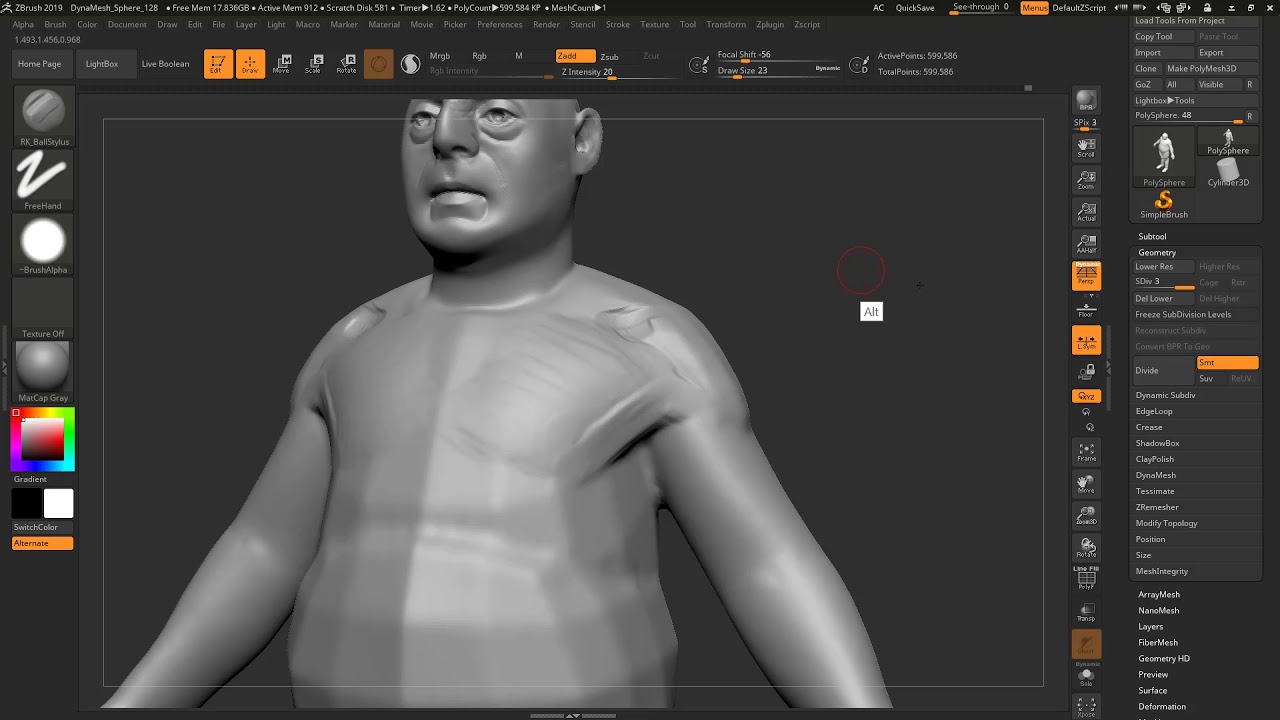1280x720 pixels.
Task: Click the SDiv subdivision level slider
Action: (1164, 282)
